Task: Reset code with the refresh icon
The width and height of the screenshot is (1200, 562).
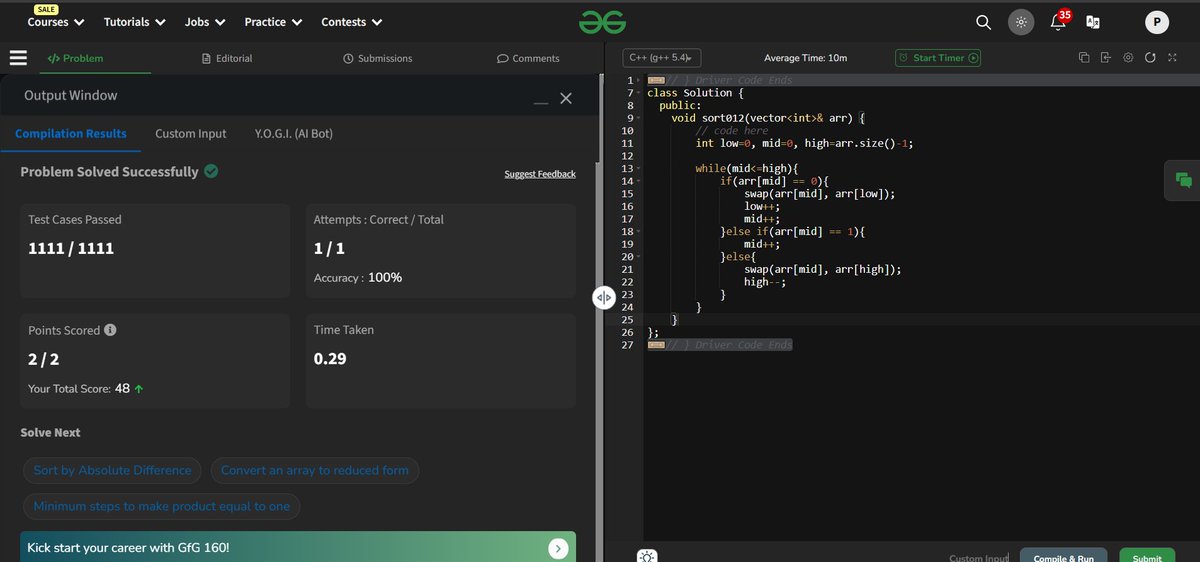Action: [1150, 58]
